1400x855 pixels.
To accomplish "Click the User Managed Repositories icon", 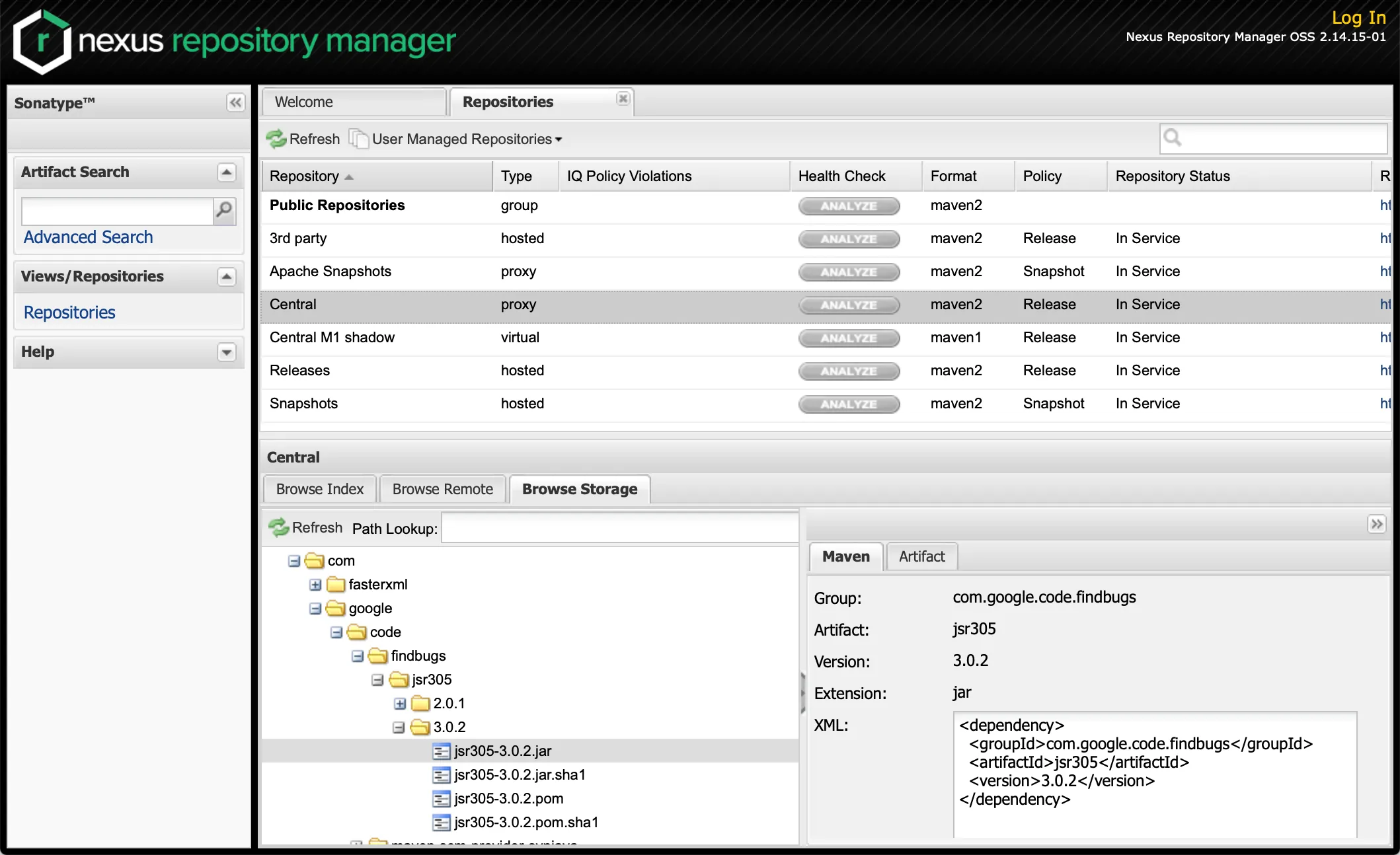I will tap(358, 139).
